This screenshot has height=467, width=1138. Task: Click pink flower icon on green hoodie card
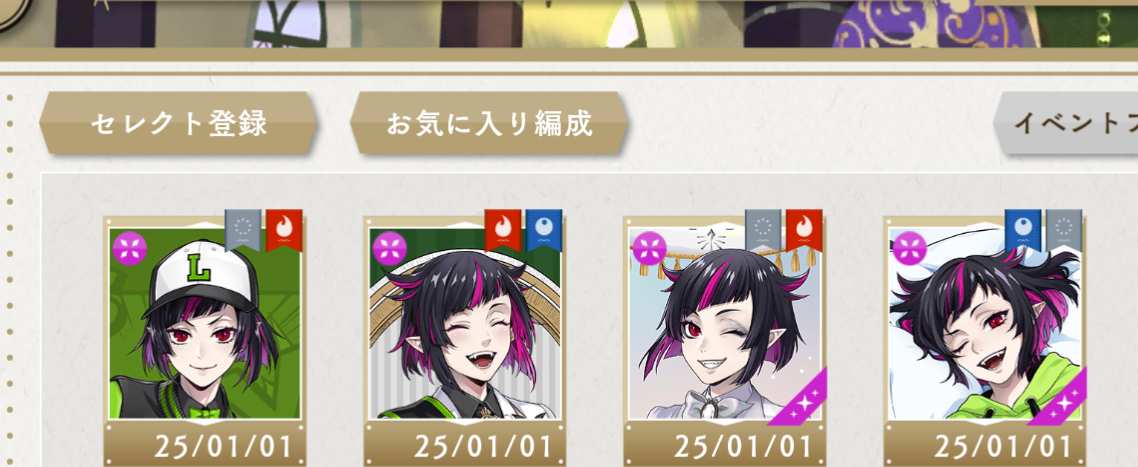click(x=909, y=248)
